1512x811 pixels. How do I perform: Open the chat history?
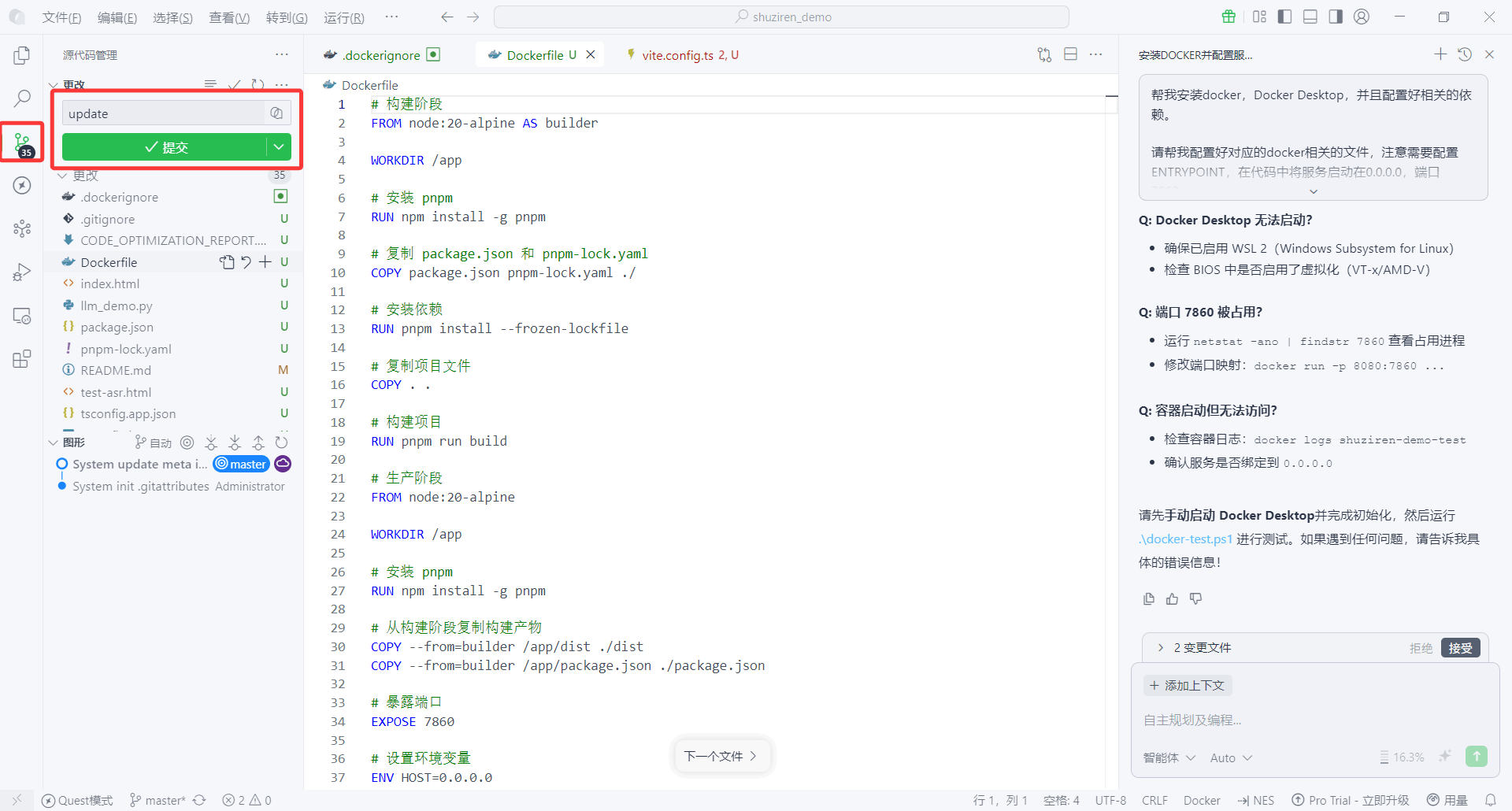tap(1465, 54)
